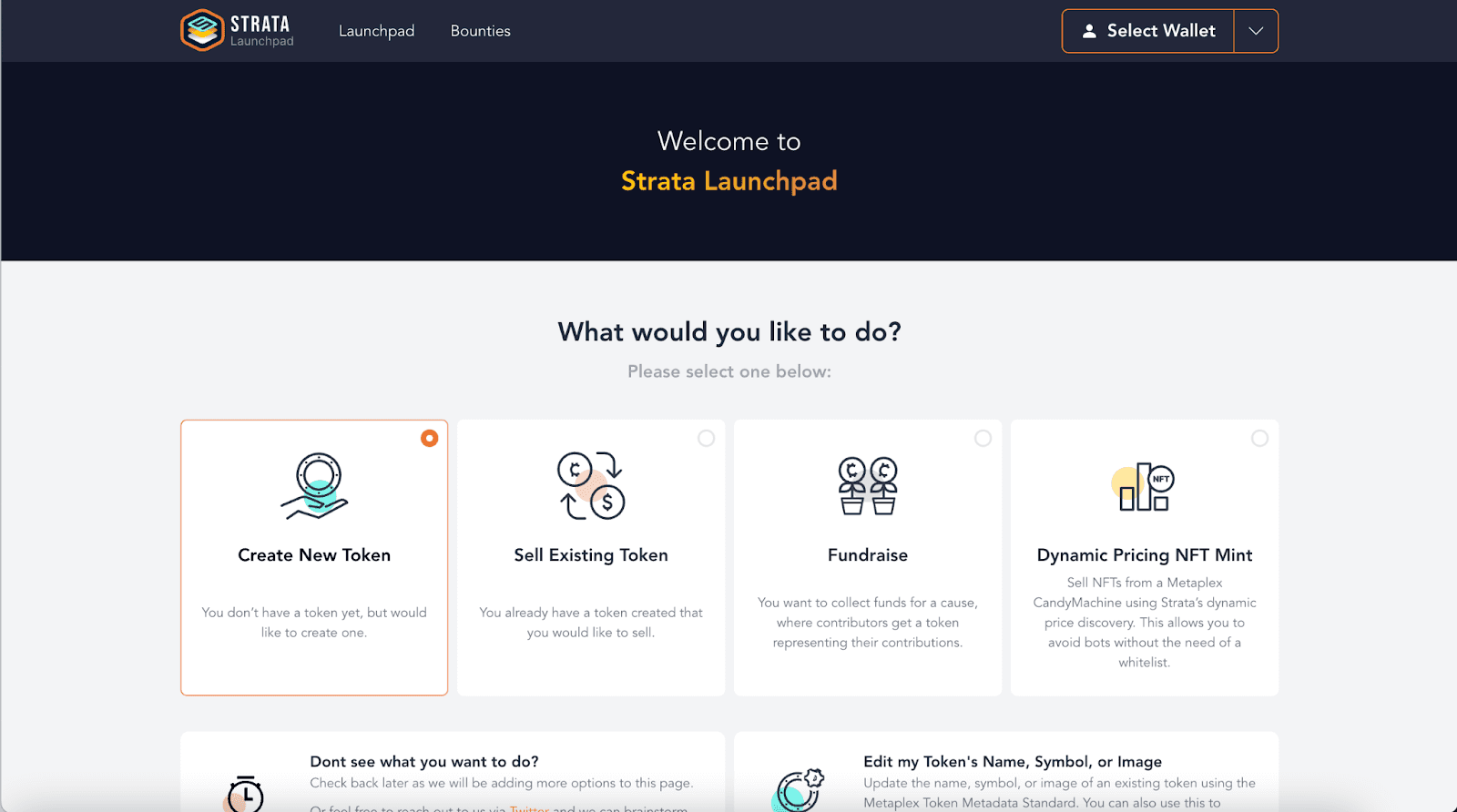Screen dimensions: 1457x812
Task: Click 'You already have a token created' description
Action: click(x=591, y=623)
